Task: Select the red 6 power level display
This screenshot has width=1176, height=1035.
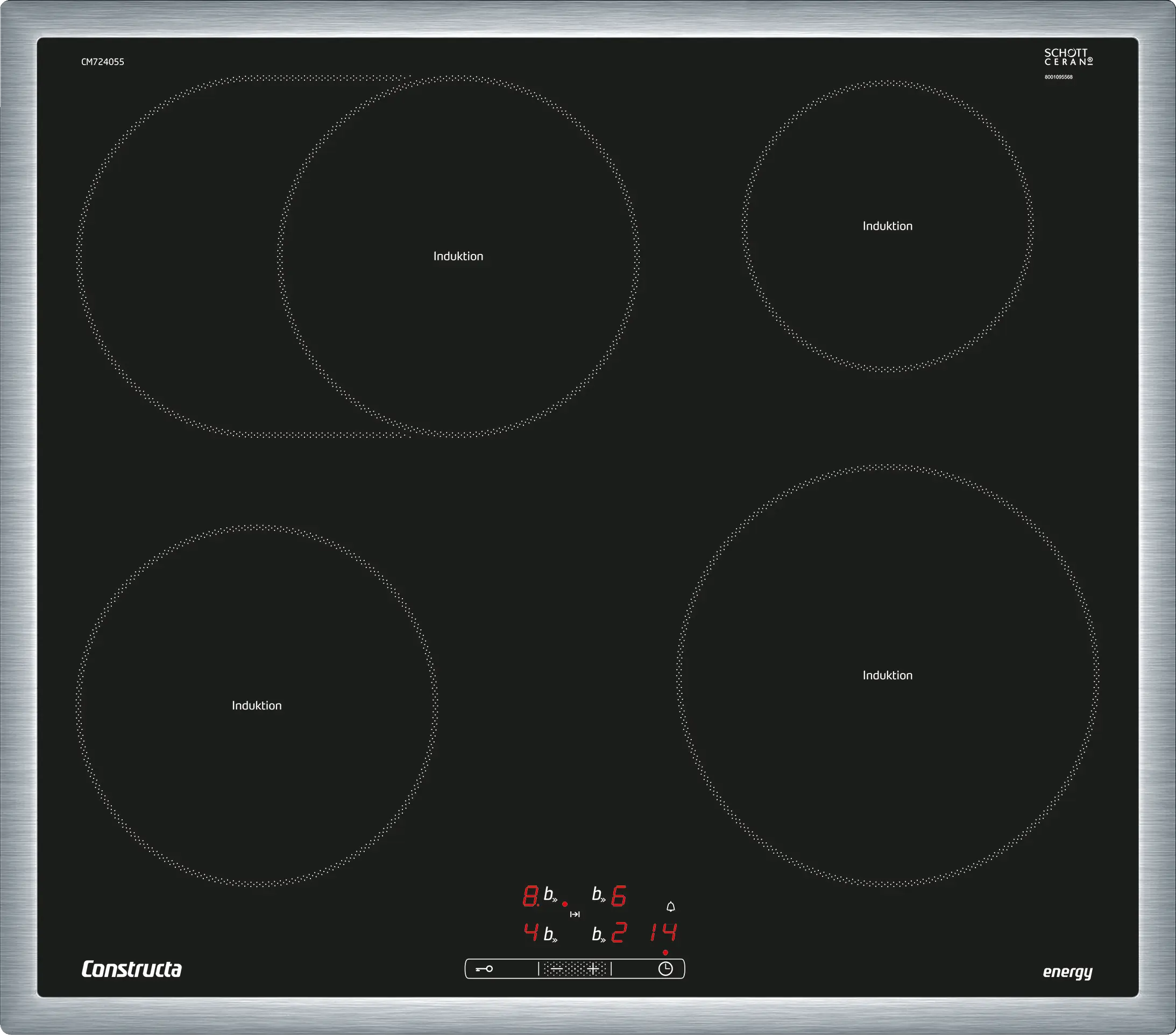Action: [619, 896]
